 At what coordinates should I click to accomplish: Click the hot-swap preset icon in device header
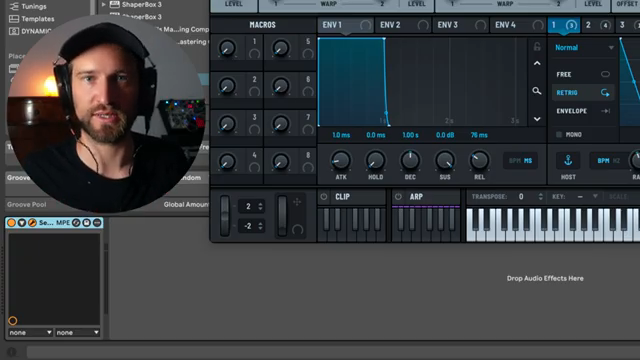pos(76,222)
